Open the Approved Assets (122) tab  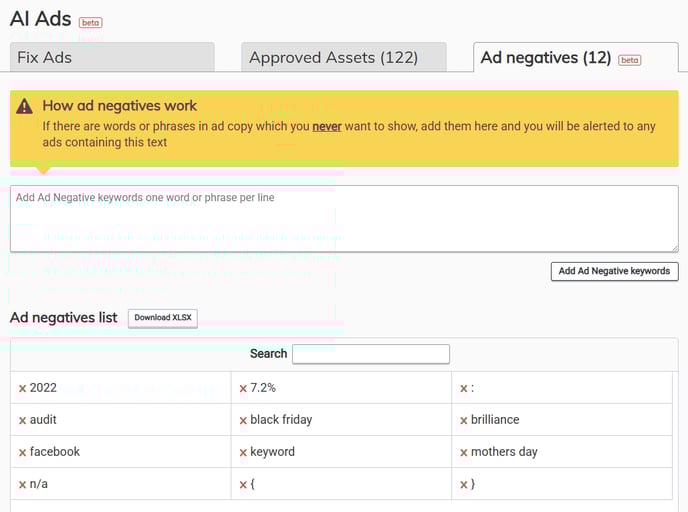tap(343, 57)
